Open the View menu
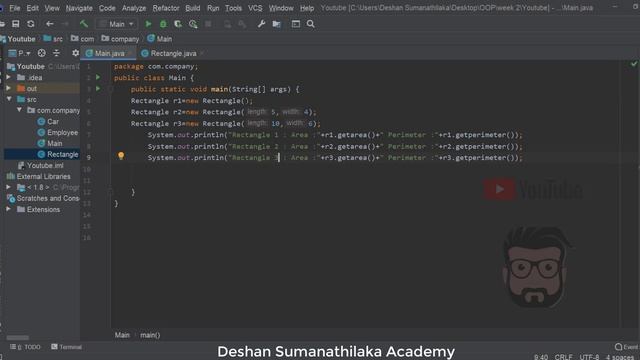This screenshot has width=640, height=360. coord(52,8)
